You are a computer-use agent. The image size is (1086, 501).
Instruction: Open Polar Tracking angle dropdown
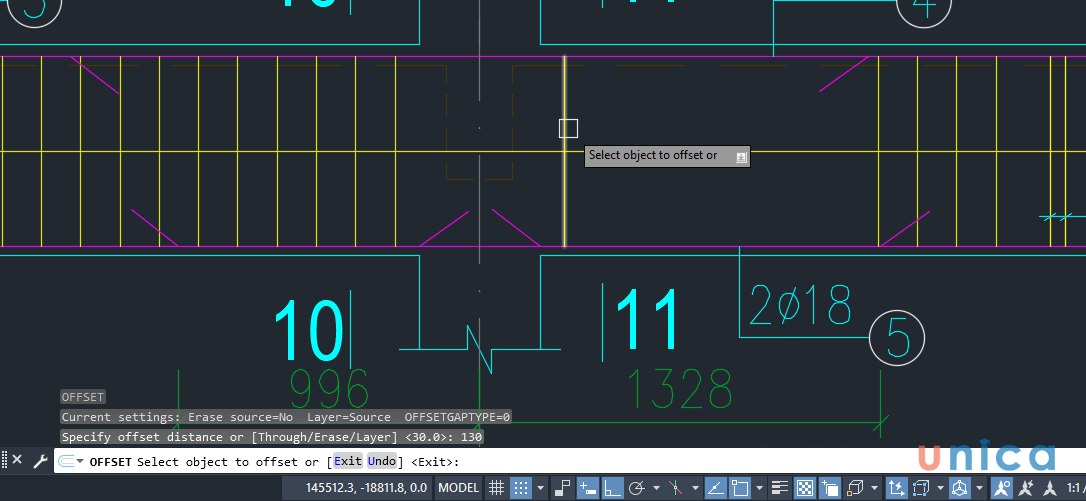[655, 488]
